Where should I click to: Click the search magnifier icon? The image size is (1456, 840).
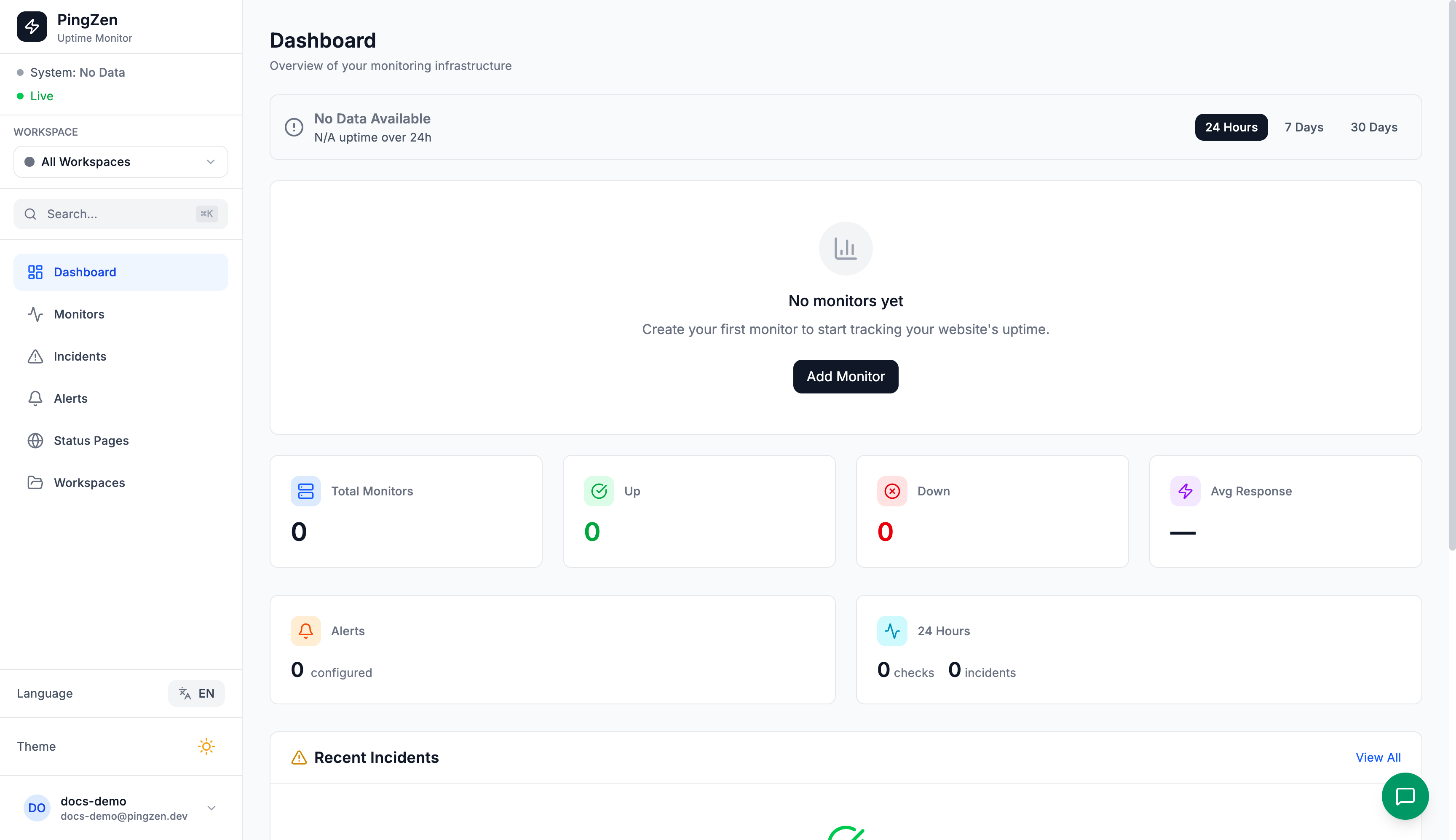click(31, 214)
